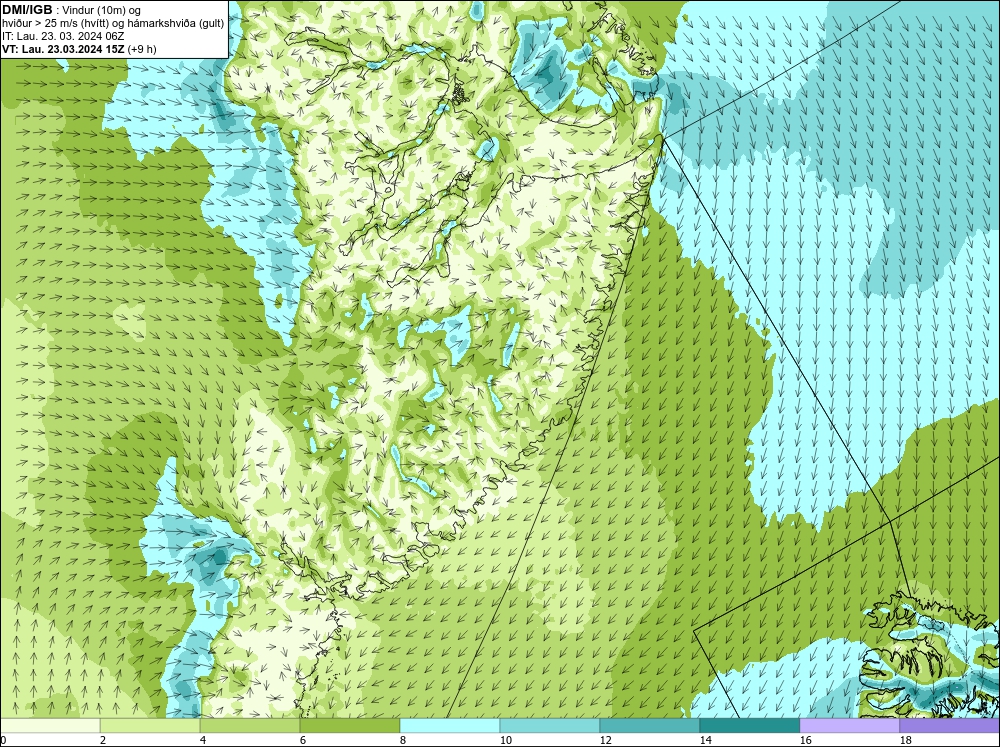This screenshot has width=1000, height=747.
Task: Click the 'VT: Lau. 23.03.2024 15Z' valid time
Action: [x=63, y=49]
